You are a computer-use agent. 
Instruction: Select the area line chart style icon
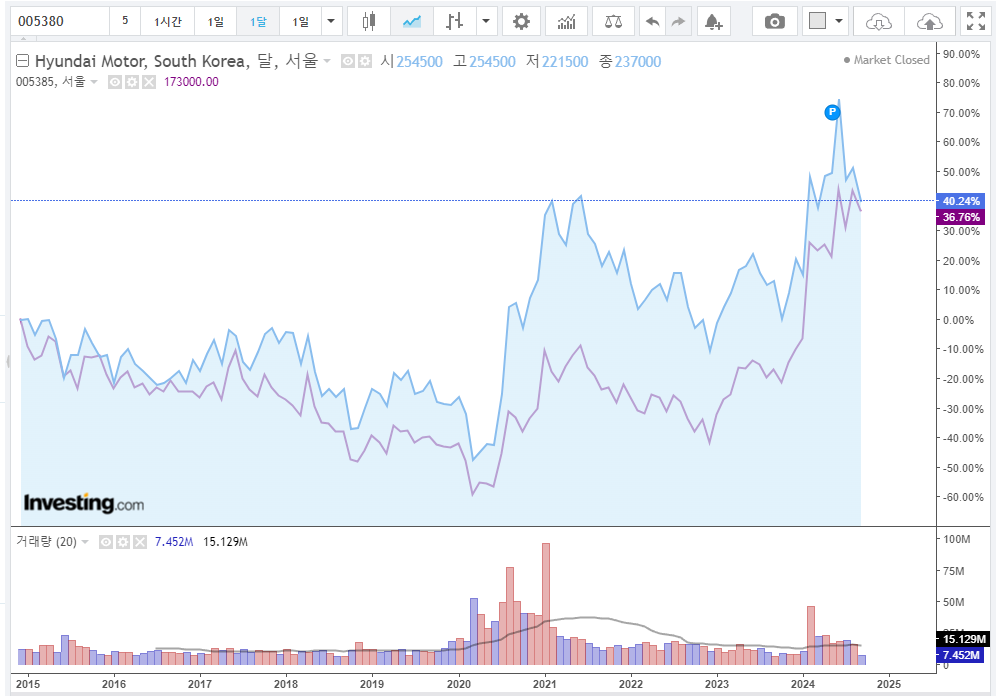pos(412,22)
